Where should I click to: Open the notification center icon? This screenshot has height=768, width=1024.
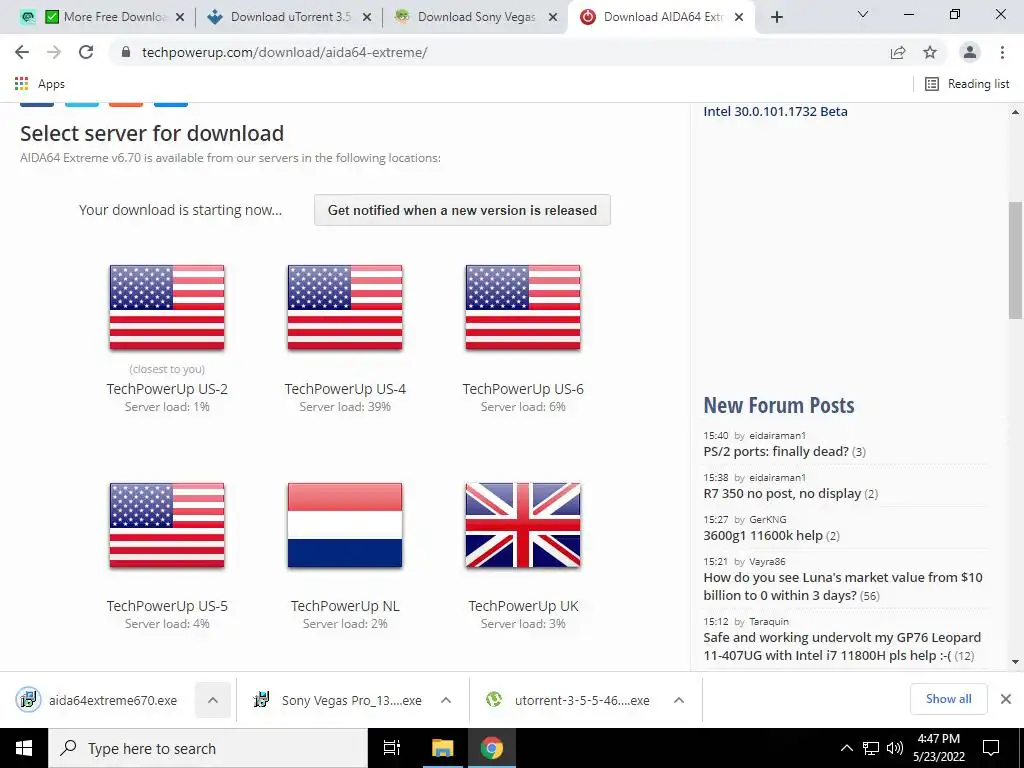pyautogui.click(x=991, y=748)
